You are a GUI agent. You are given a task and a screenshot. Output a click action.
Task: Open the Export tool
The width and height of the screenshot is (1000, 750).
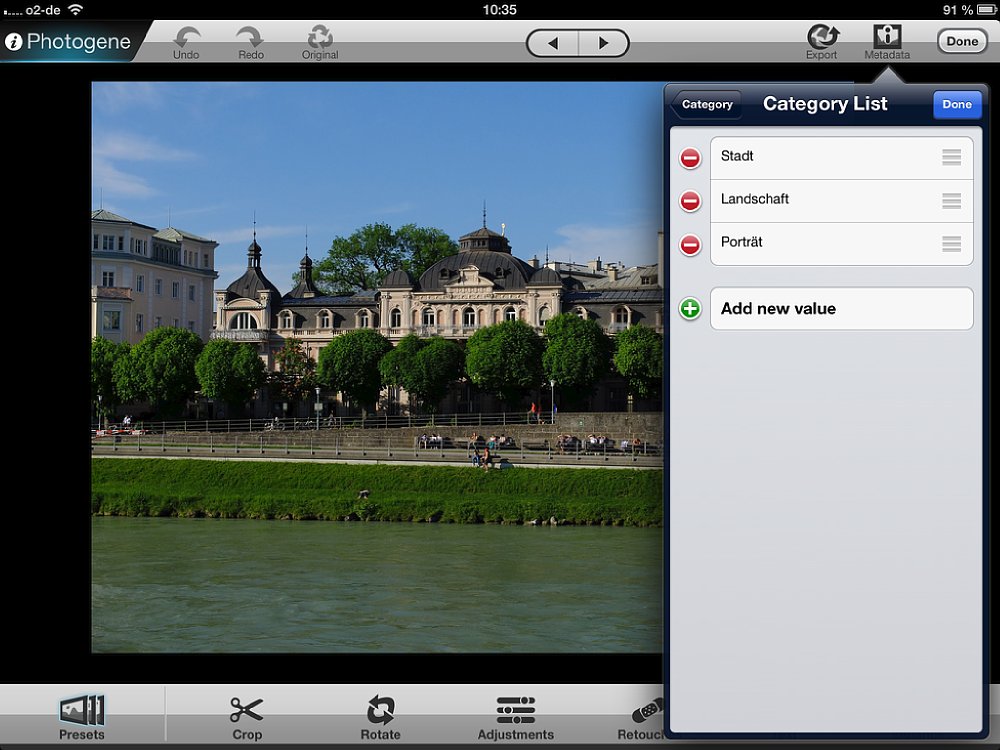click(x=822, y=38)
